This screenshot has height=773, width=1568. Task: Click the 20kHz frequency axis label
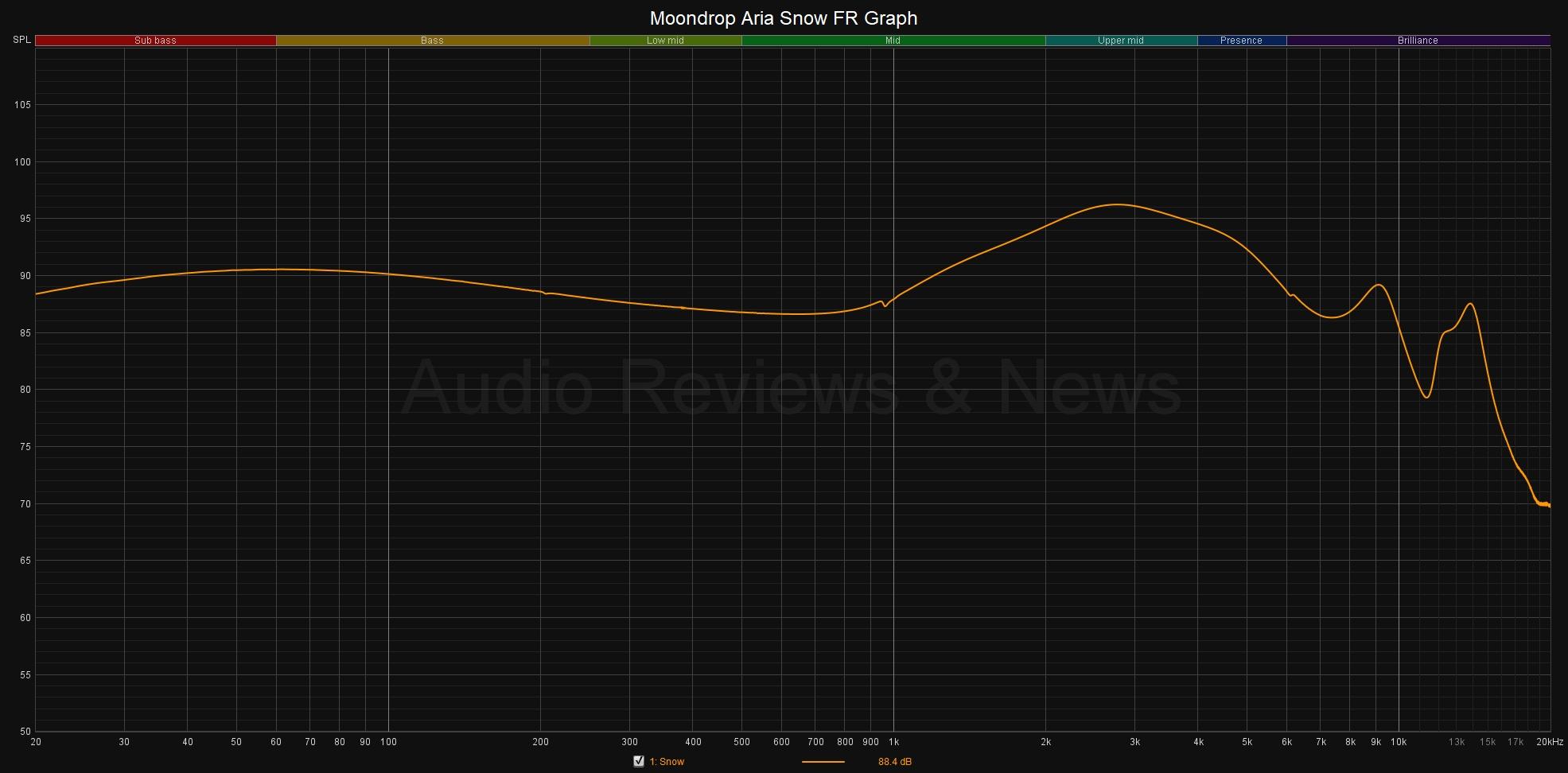[x=1550, y=742]
